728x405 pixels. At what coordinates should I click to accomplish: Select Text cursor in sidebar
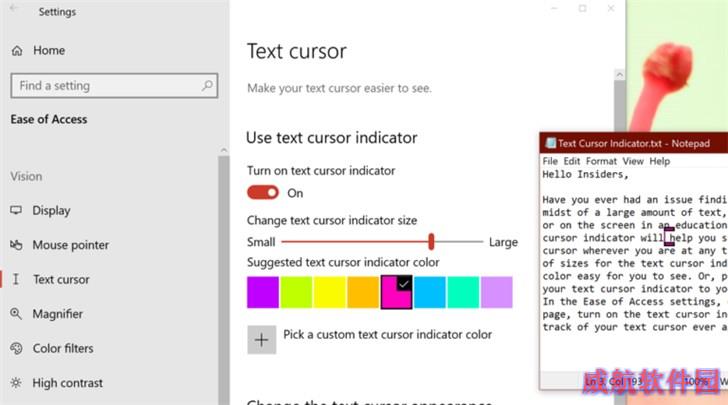60,280
